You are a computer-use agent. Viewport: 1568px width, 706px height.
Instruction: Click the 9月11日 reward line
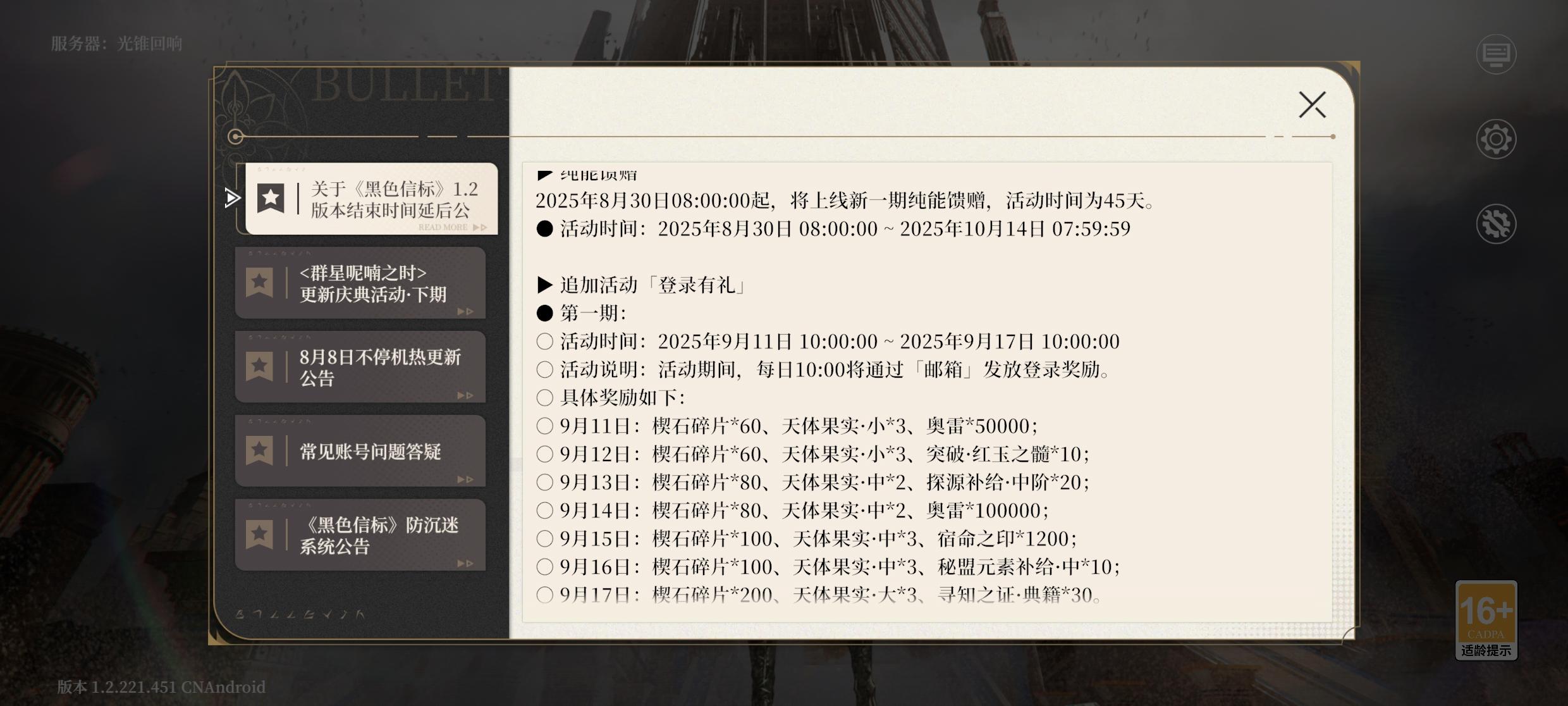click(787, 426)
